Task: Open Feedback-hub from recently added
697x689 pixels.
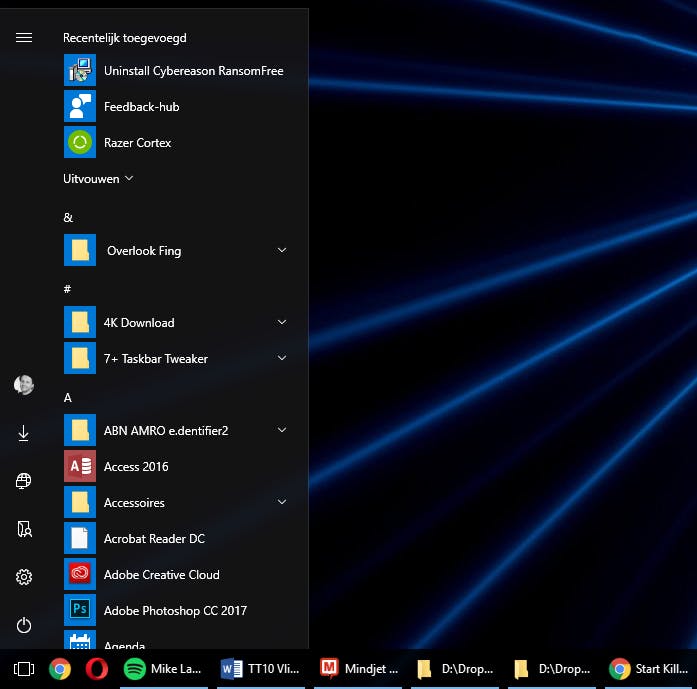Action: pos(141,107)
